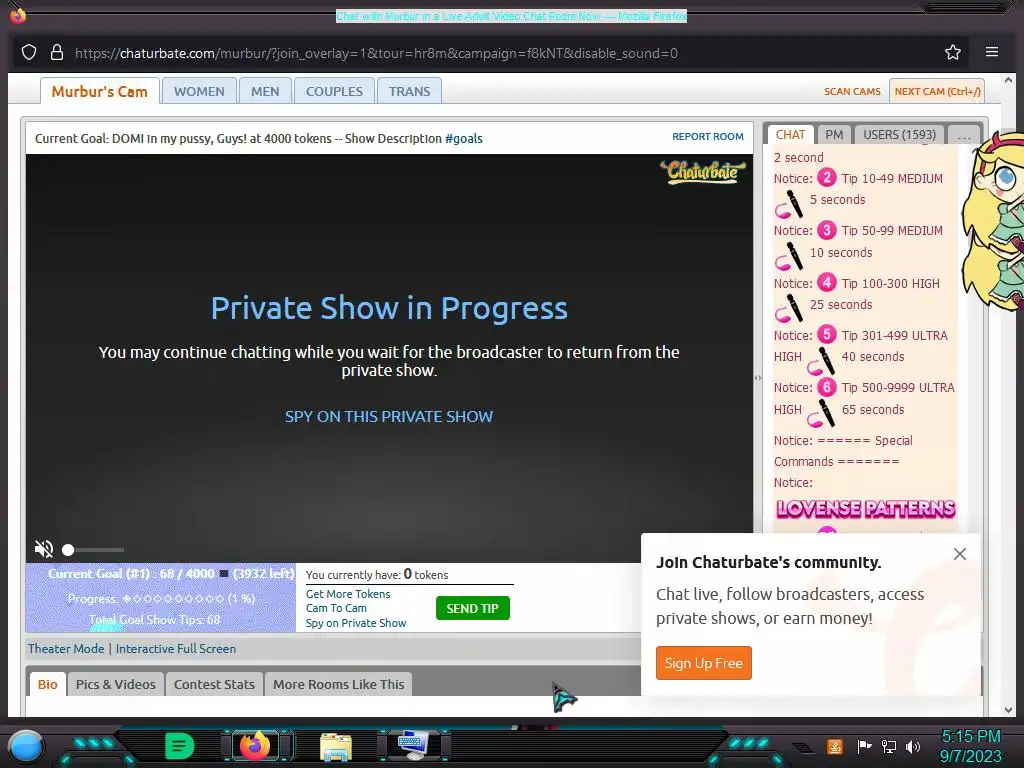Click the page scrollbar up arrow
This screenshot has height=768, width=1024.
[1008, 81]
